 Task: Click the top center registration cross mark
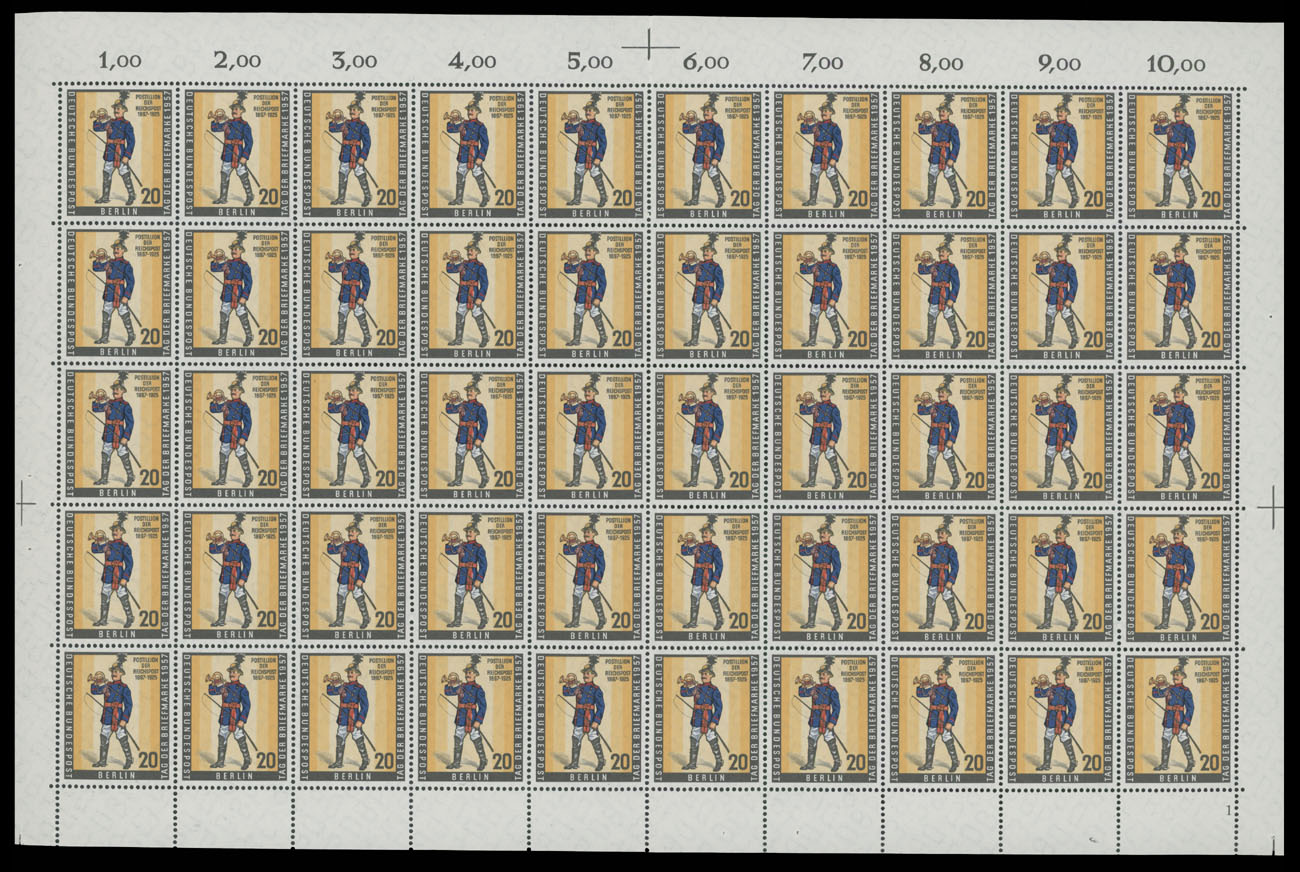click(x=649, y=44)
